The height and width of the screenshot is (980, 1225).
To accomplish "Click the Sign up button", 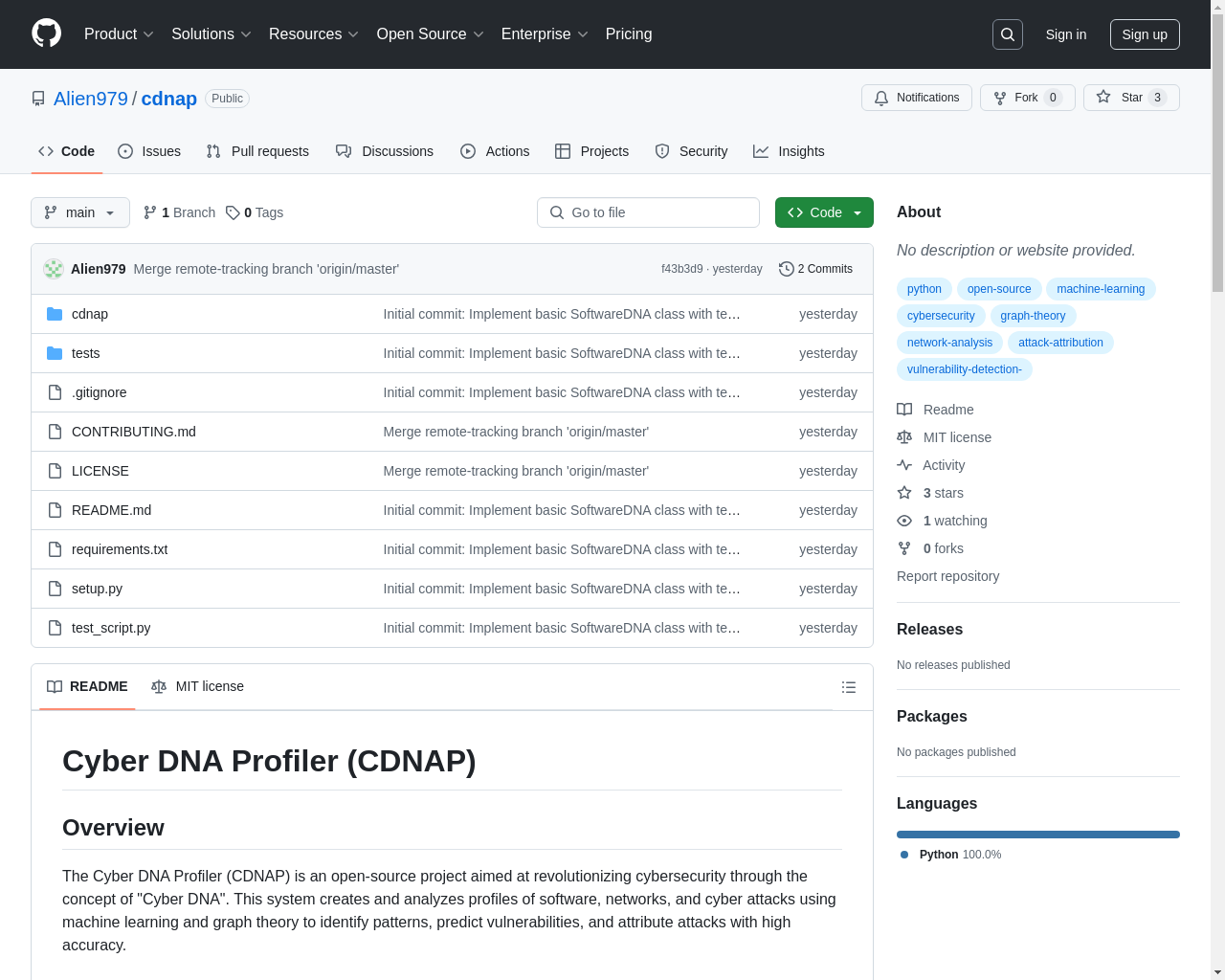I will tap(1145, 34).
